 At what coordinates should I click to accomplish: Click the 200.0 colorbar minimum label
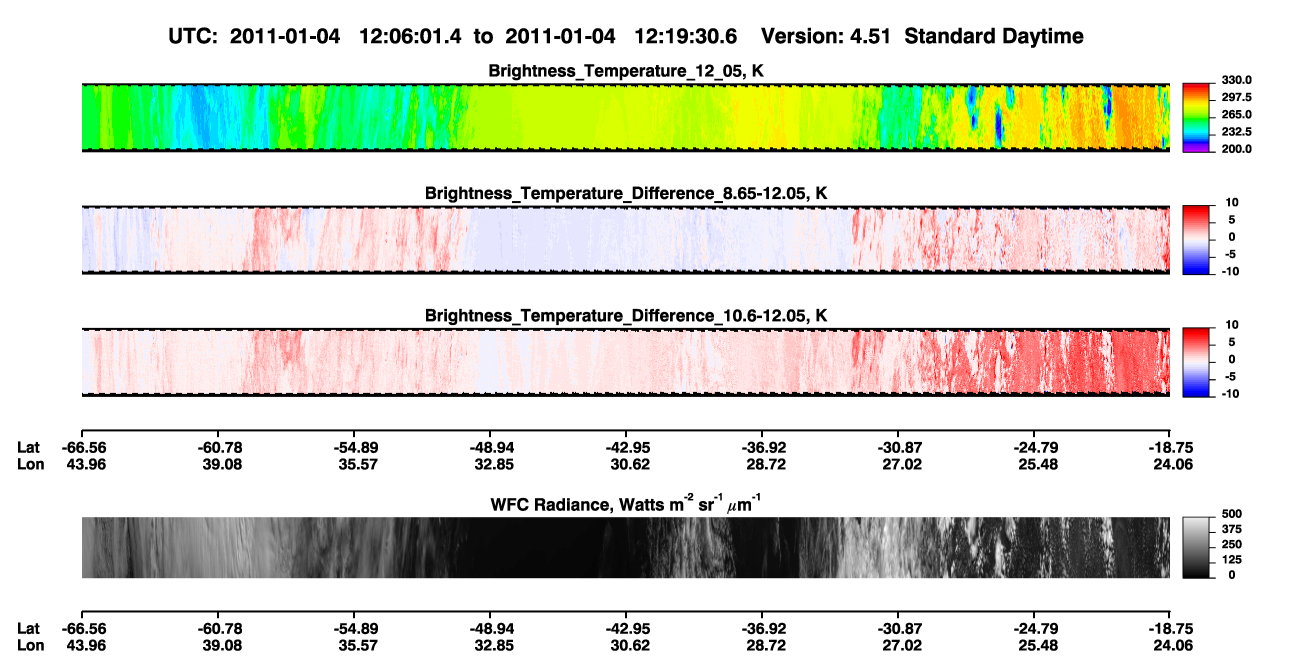click(x=1236, y=149)
